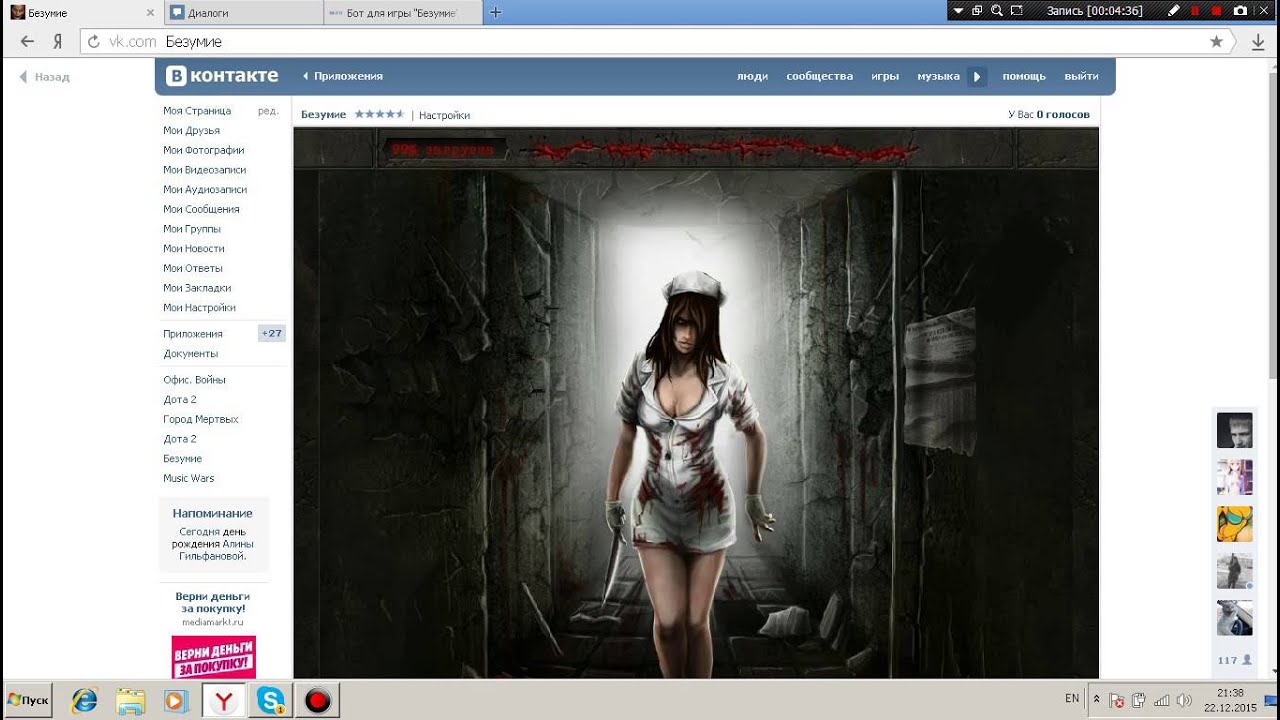Open Мои Группы in sidebar
The height and width of the screenshot is (720, 1280).
pyautogui.click(x=192, y=229)
